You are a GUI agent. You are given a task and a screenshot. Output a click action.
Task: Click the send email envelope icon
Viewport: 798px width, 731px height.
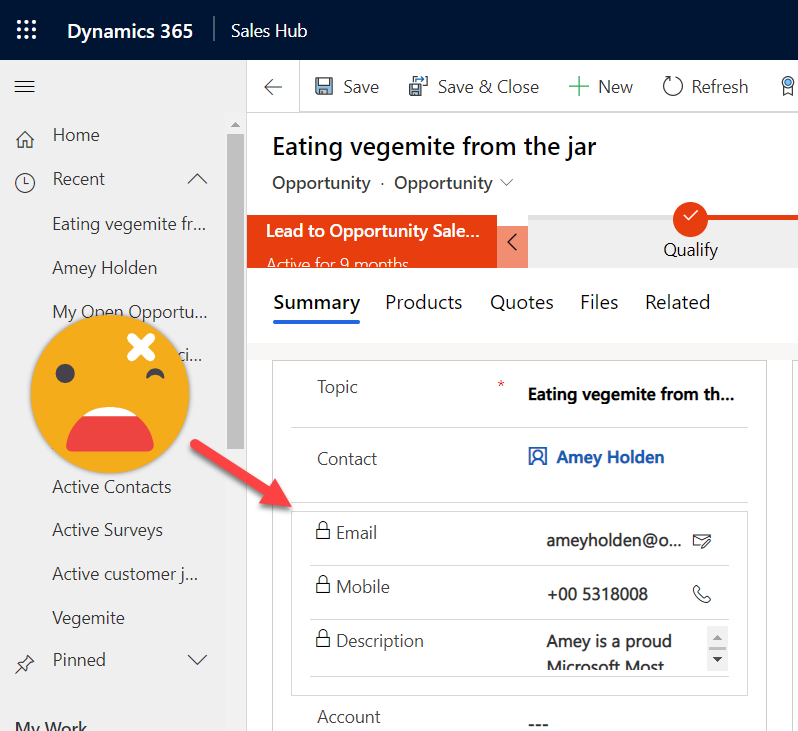pyautogui.click(x=702, y=541)
